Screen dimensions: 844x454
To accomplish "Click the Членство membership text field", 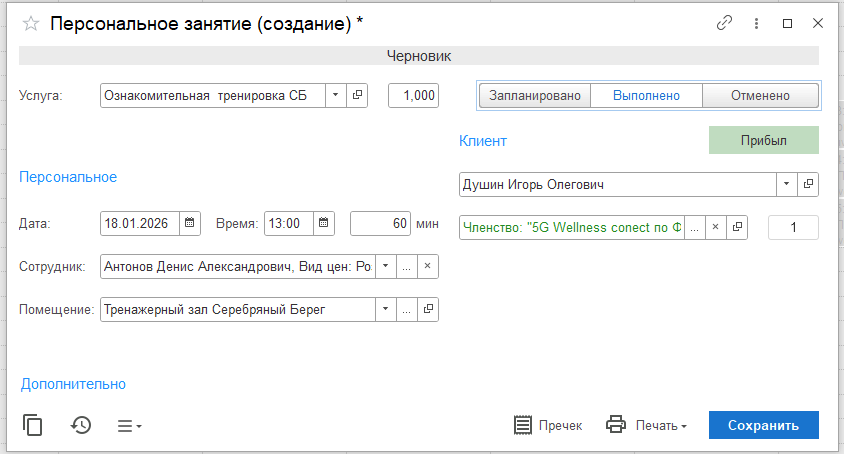I will tap(572, 227).
